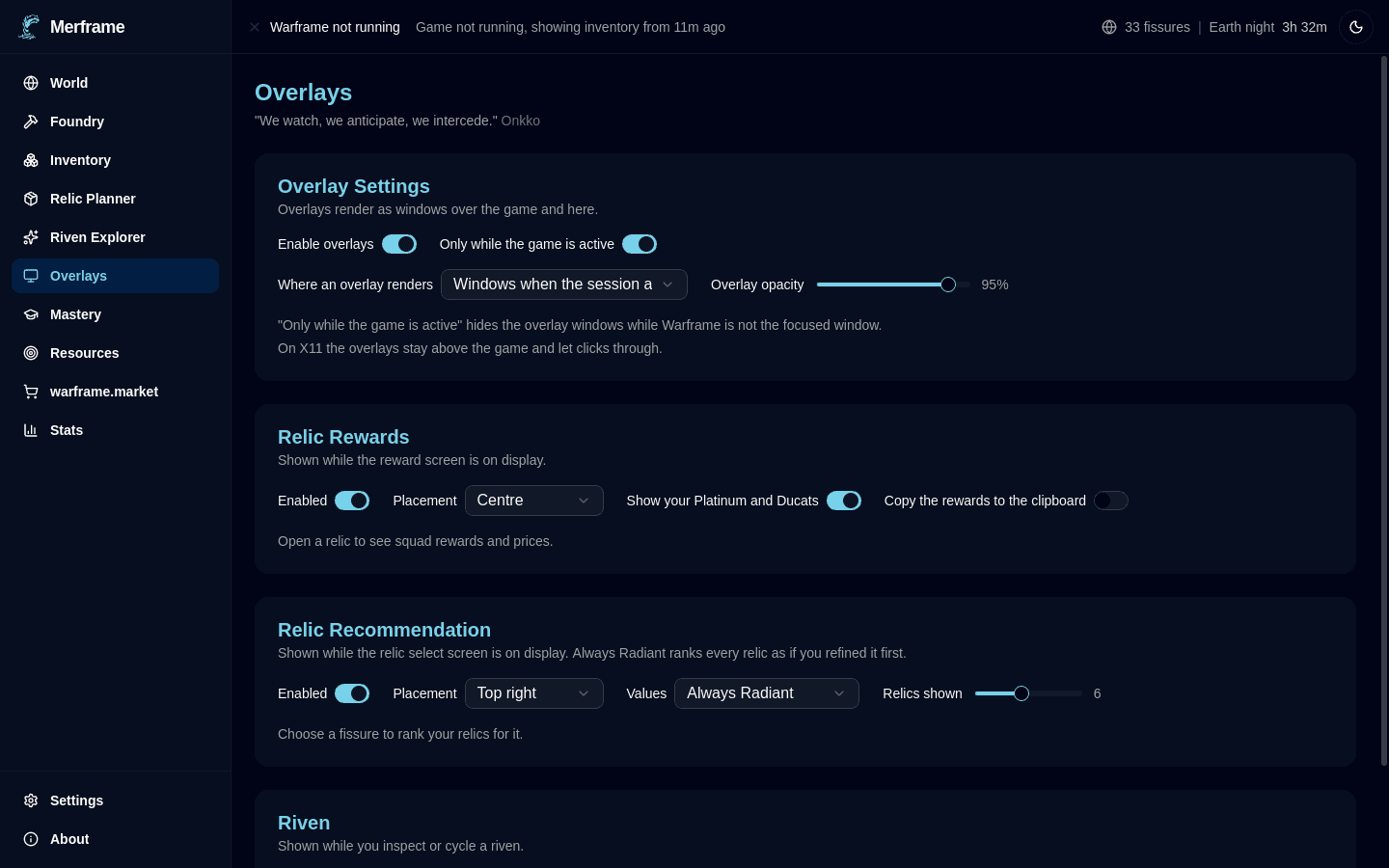Click the Onkko quote attribution
Viewport: 1389px width, 868px height.
tap(521, 121)
